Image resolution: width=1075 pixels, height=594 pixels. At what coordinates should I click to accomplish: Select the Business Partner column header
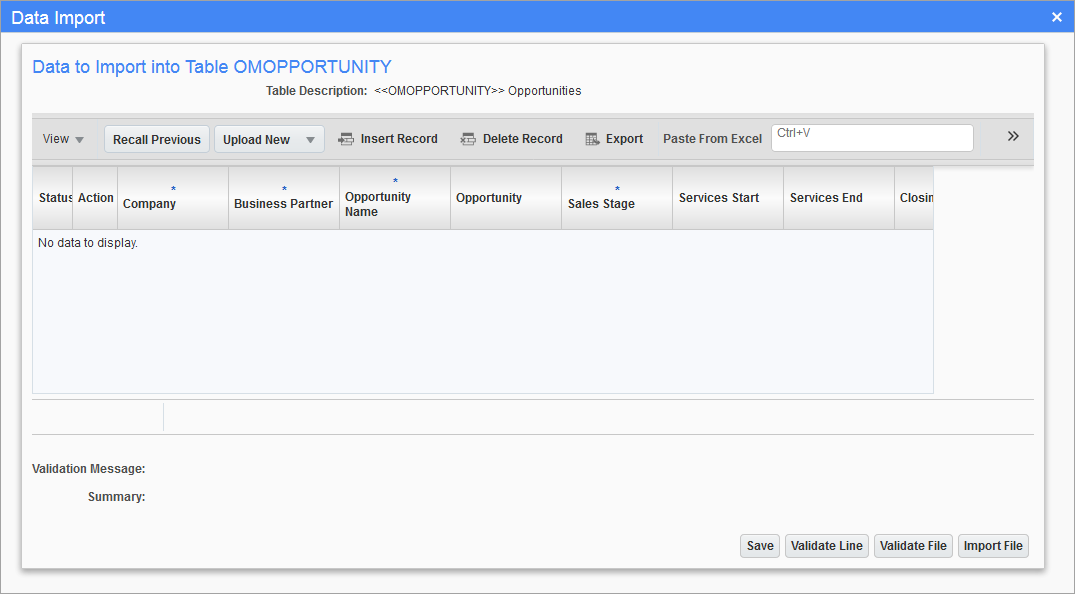(x=283, y=198)
